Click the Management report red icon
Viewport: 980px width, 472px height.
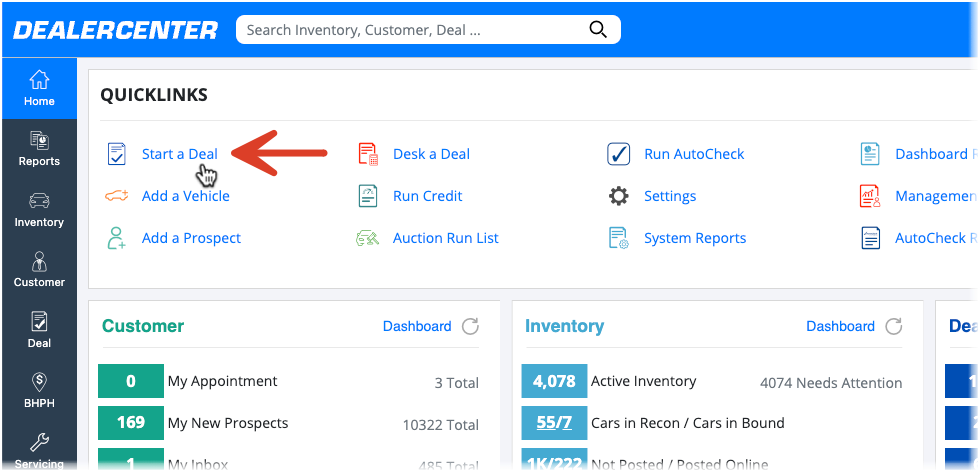(870, 196)
